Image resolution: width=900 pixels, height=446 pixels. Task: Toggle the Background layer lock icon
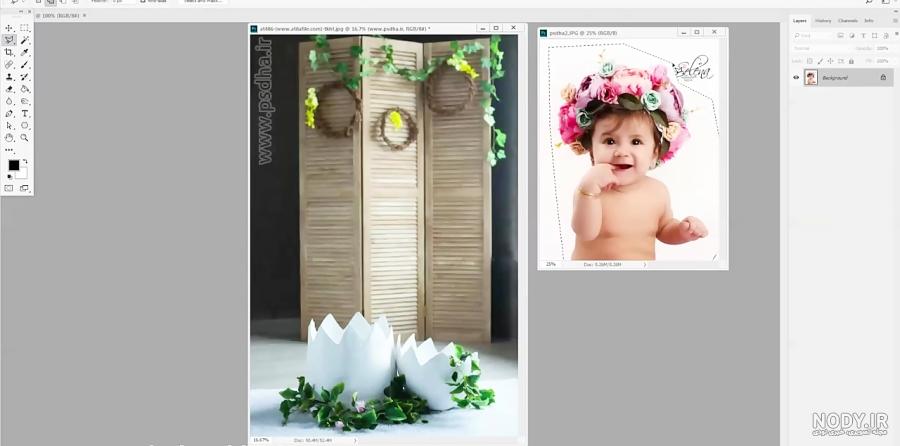click(x=883, y=77)
